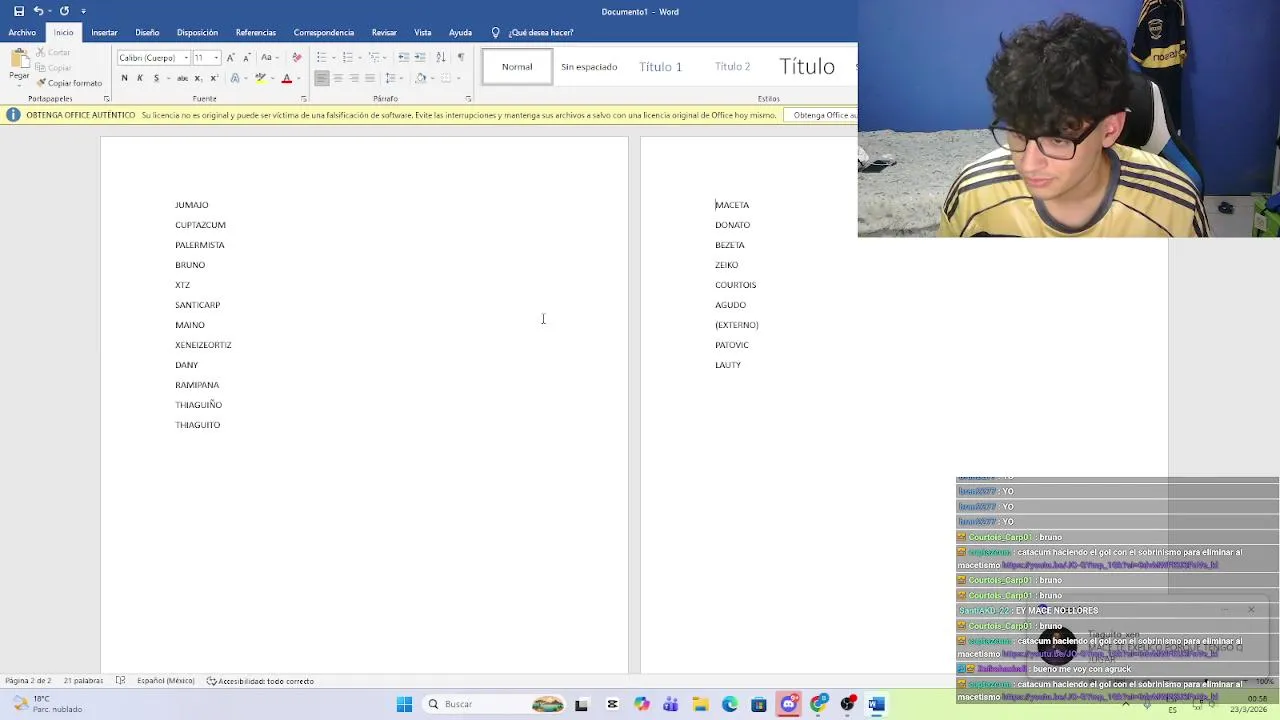Center align the text
The height and width of the screenshot is (720, 1280).
click(338, 78)
